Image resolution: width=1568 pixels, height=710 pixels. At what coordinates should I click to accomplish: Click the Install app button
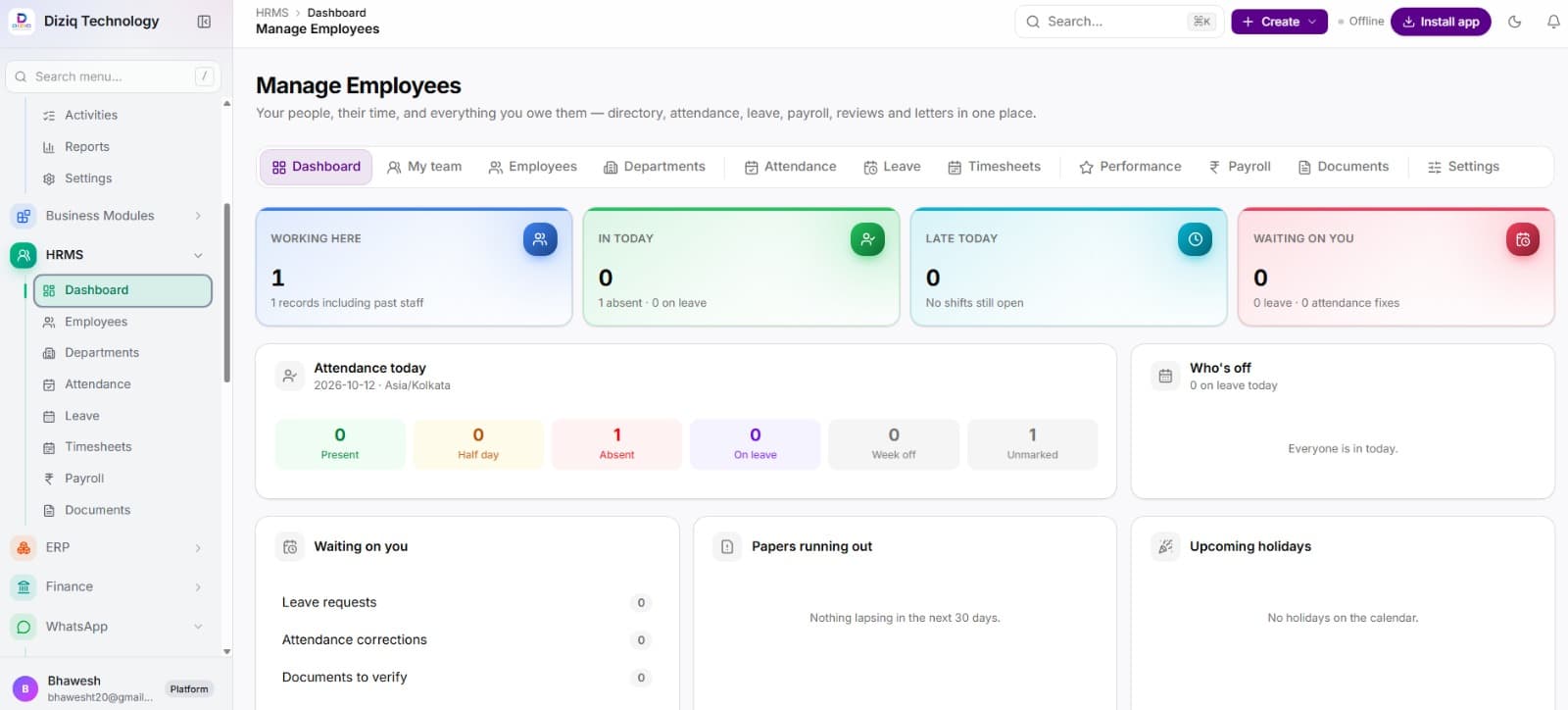[x=1441, y=22]
